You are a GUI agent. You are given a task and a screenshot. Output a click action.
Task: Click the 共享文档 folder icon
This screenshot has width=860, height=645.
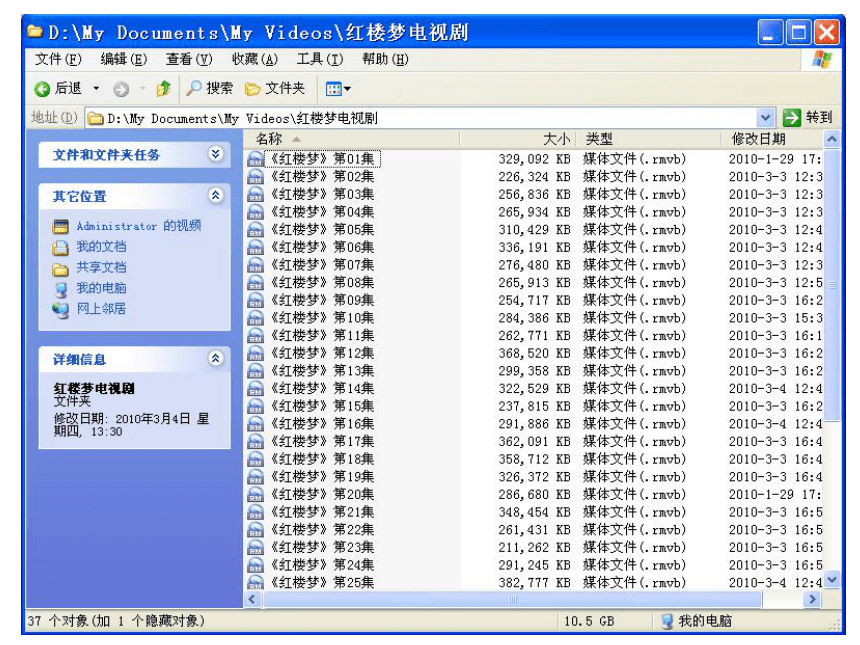pyautogui.click(x=60, y=268)
